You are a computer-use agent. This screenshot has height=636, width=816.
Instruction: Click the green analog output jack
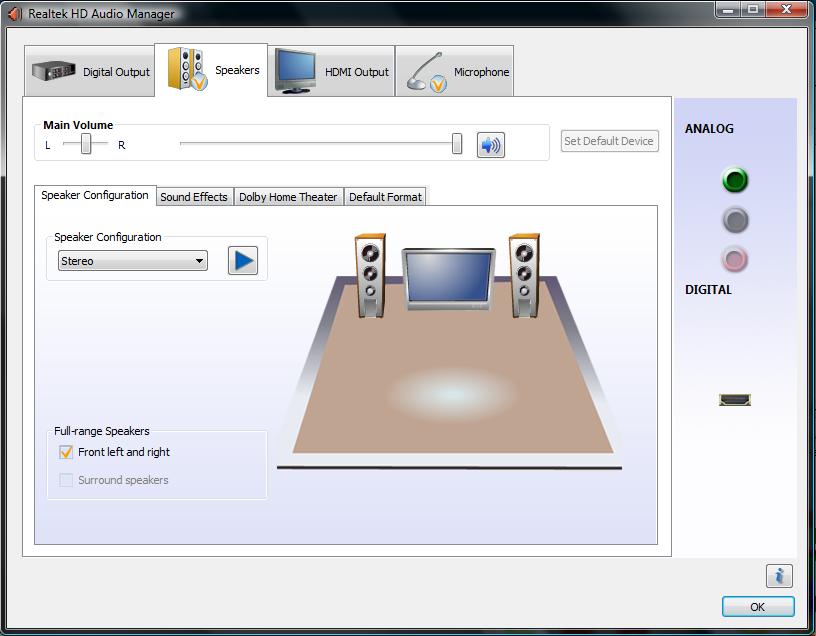pos(735,180)
